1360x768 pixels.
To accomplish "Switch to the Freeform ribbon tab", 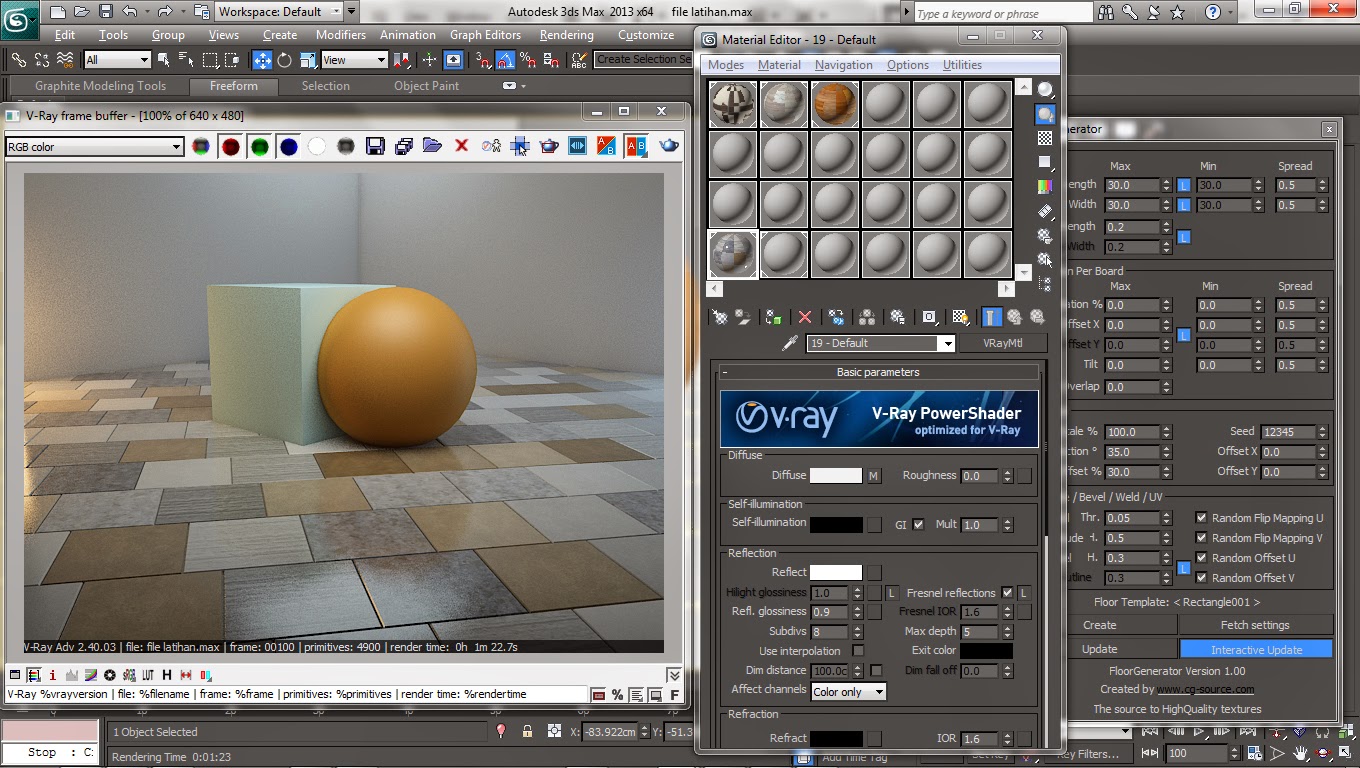I will point(233,86).
